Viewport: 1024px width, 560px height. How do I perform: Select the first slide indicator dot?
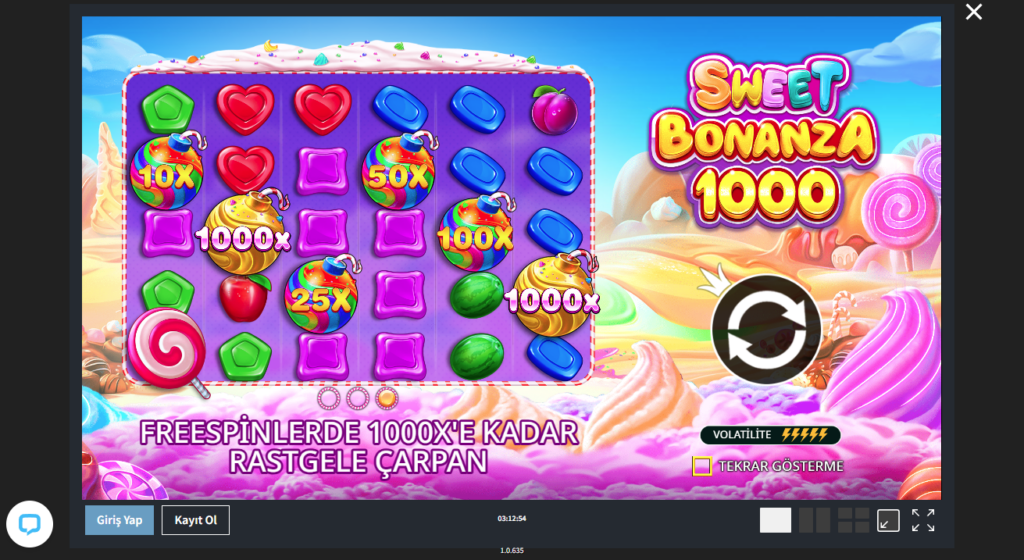coord(328,397)
